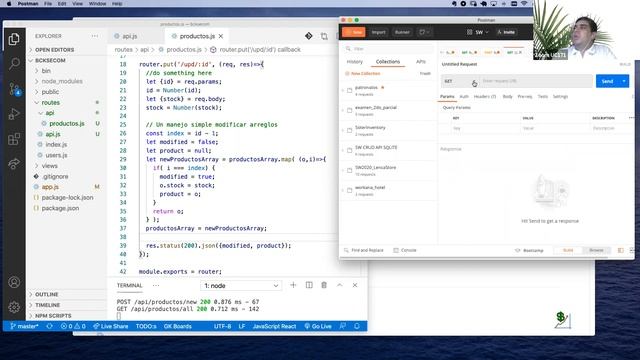The width and height of the screenshot is (640, 360).
Task: Expand the OUTLINE section
Action: point(47,294)
